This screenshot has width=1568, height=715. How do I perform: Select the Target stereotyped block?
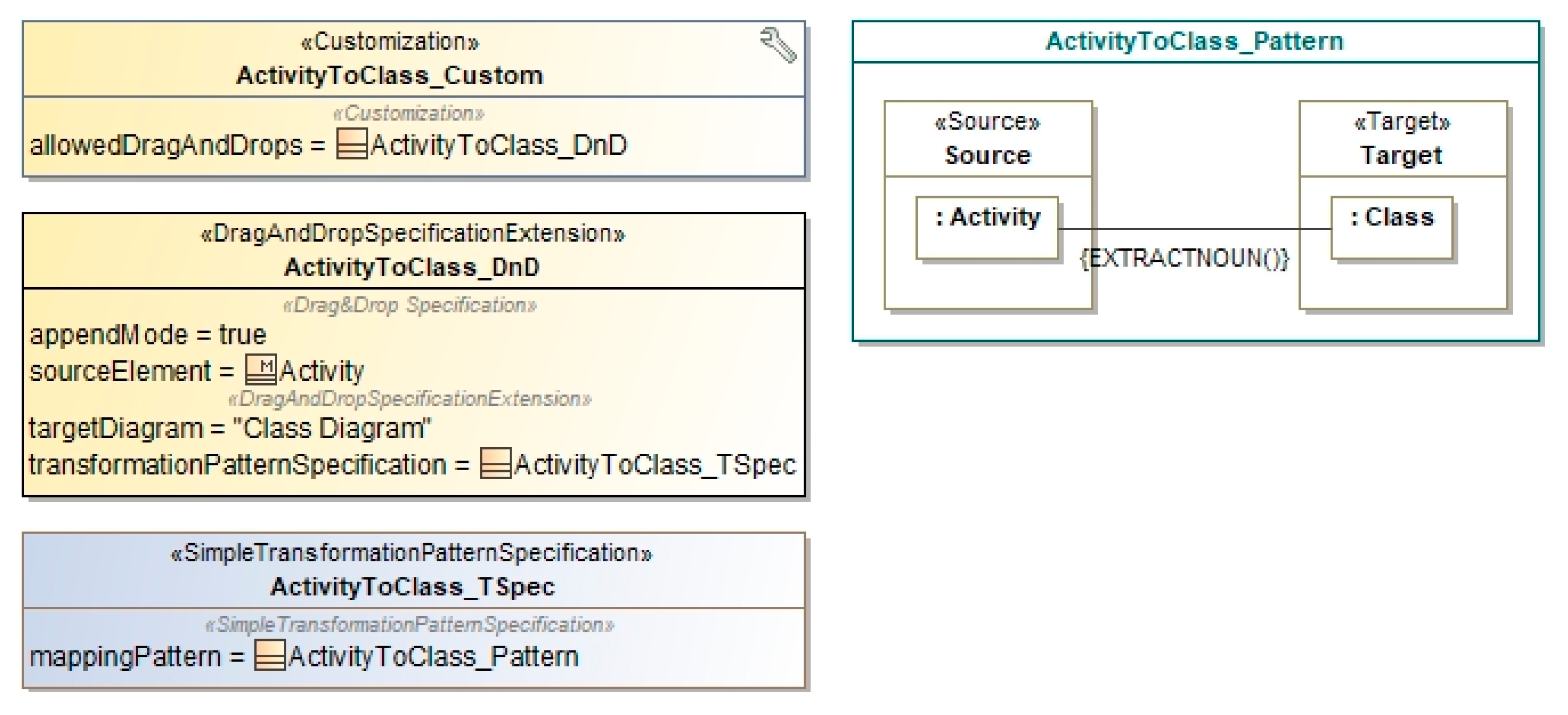tap(1402, 140)
